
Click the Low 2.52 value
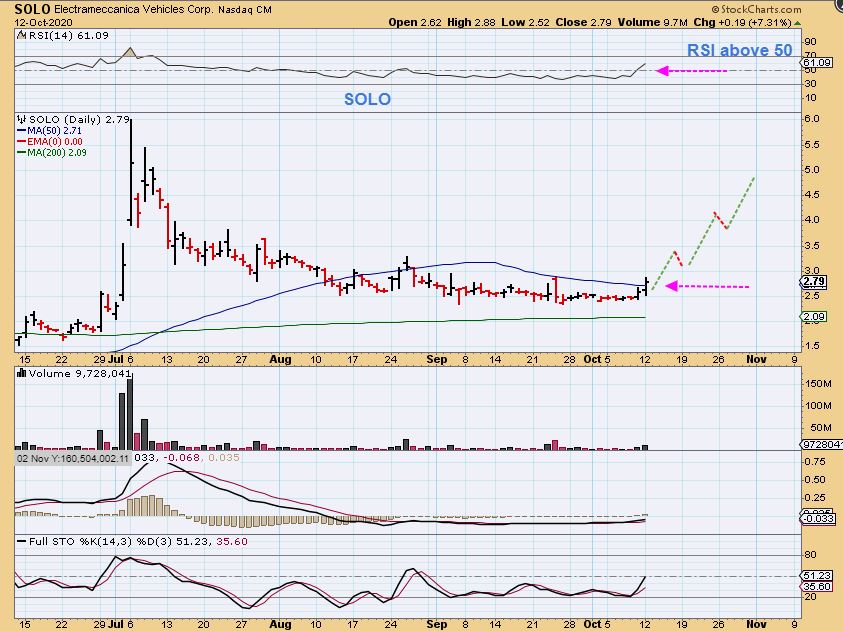click(525, 23)
